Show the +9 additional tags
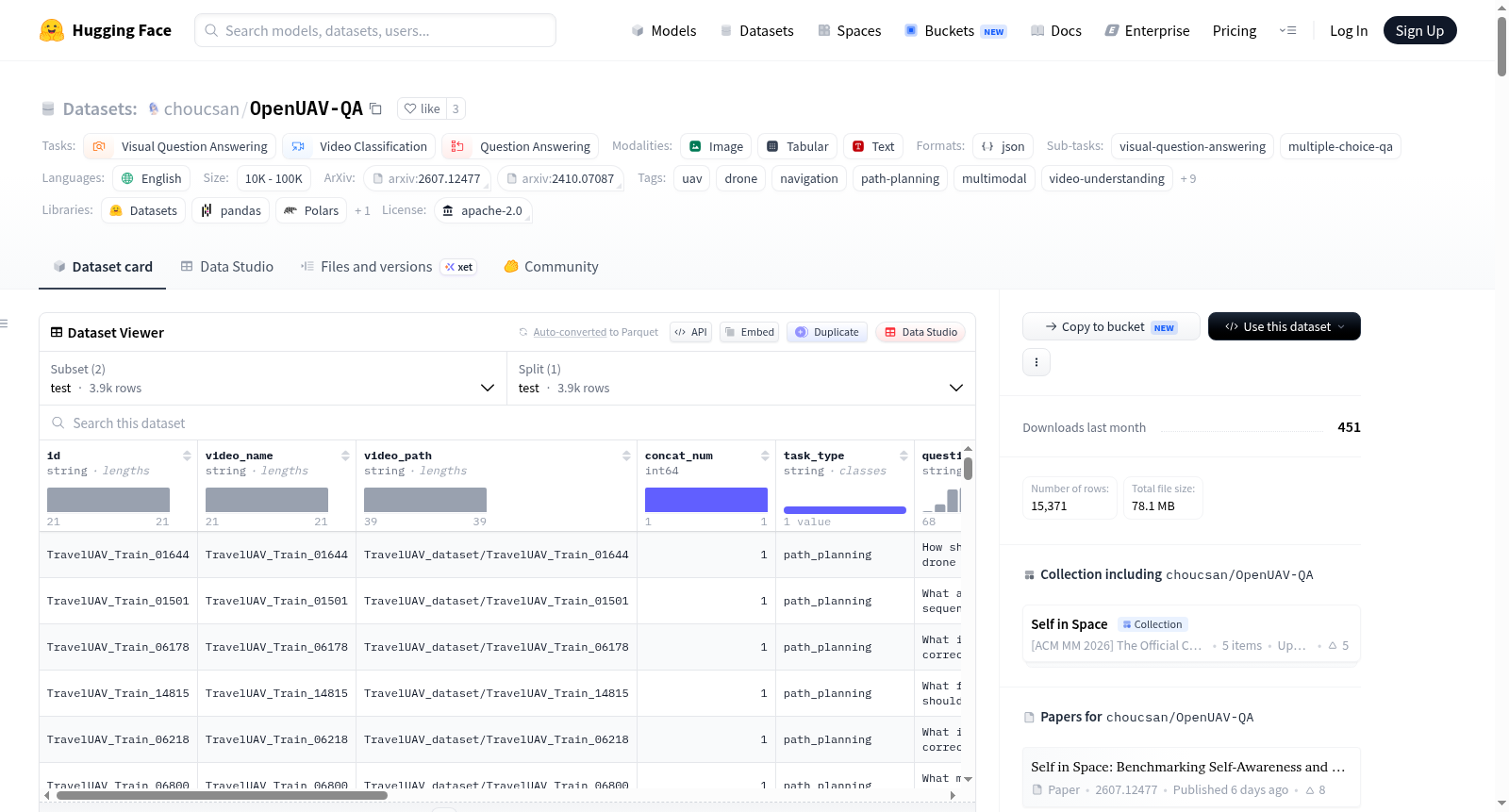Screen dimensions: 1509x812 (1188, 178)
